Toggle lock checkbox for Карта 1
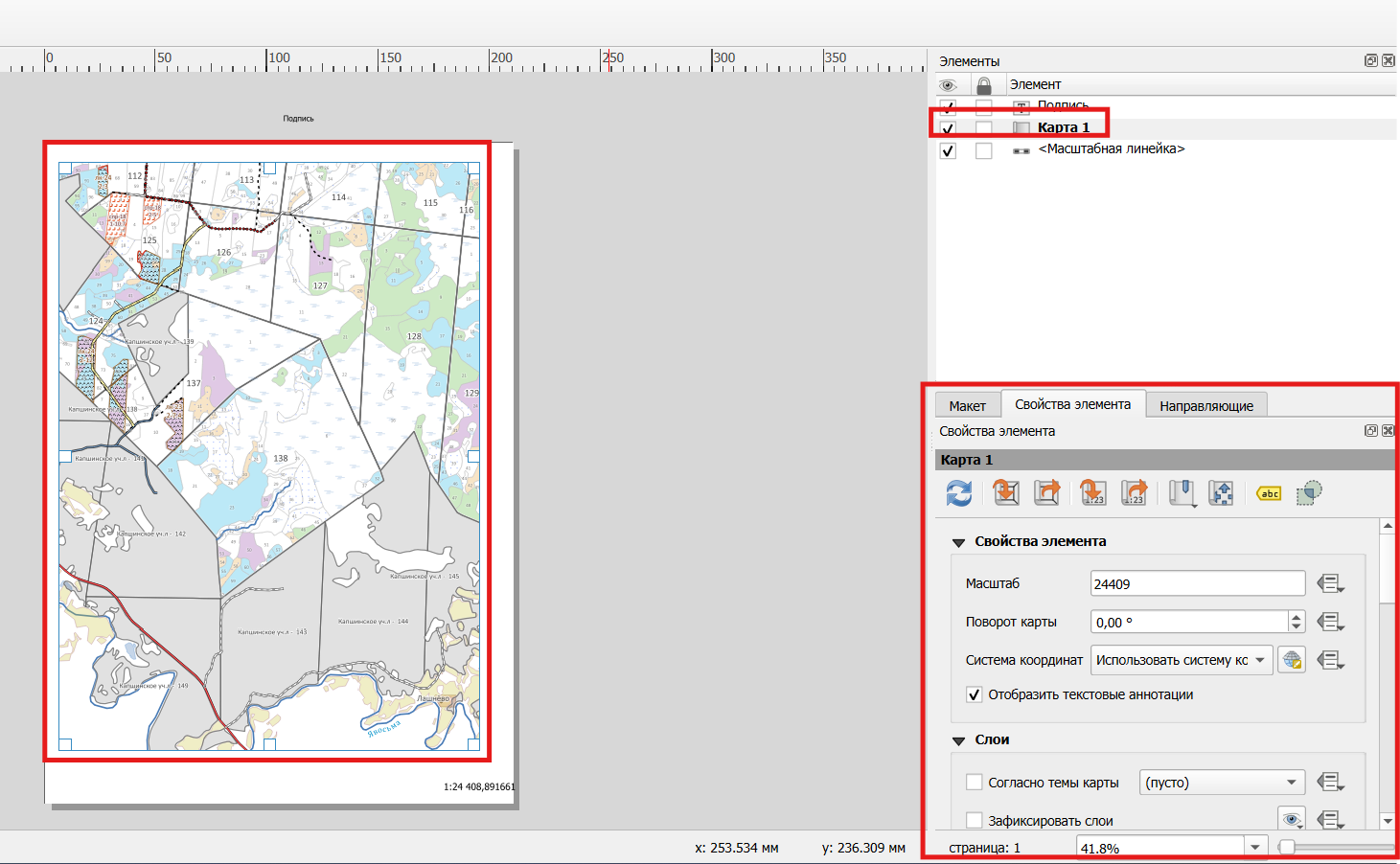 984,128
